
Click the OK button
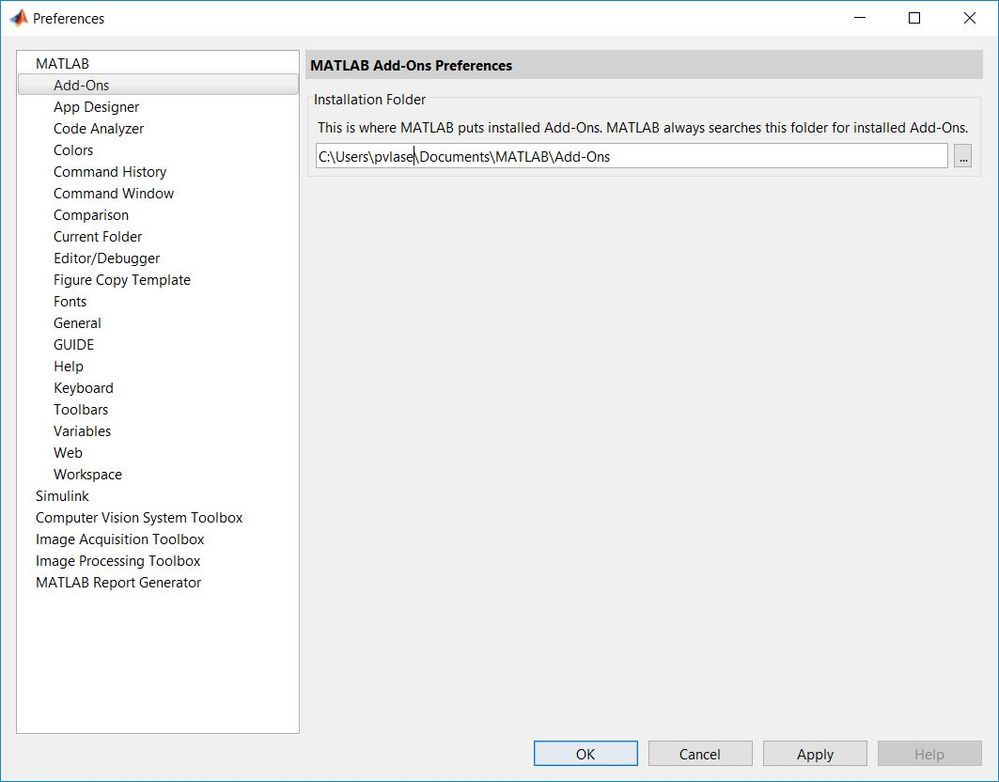coord(585,754)
